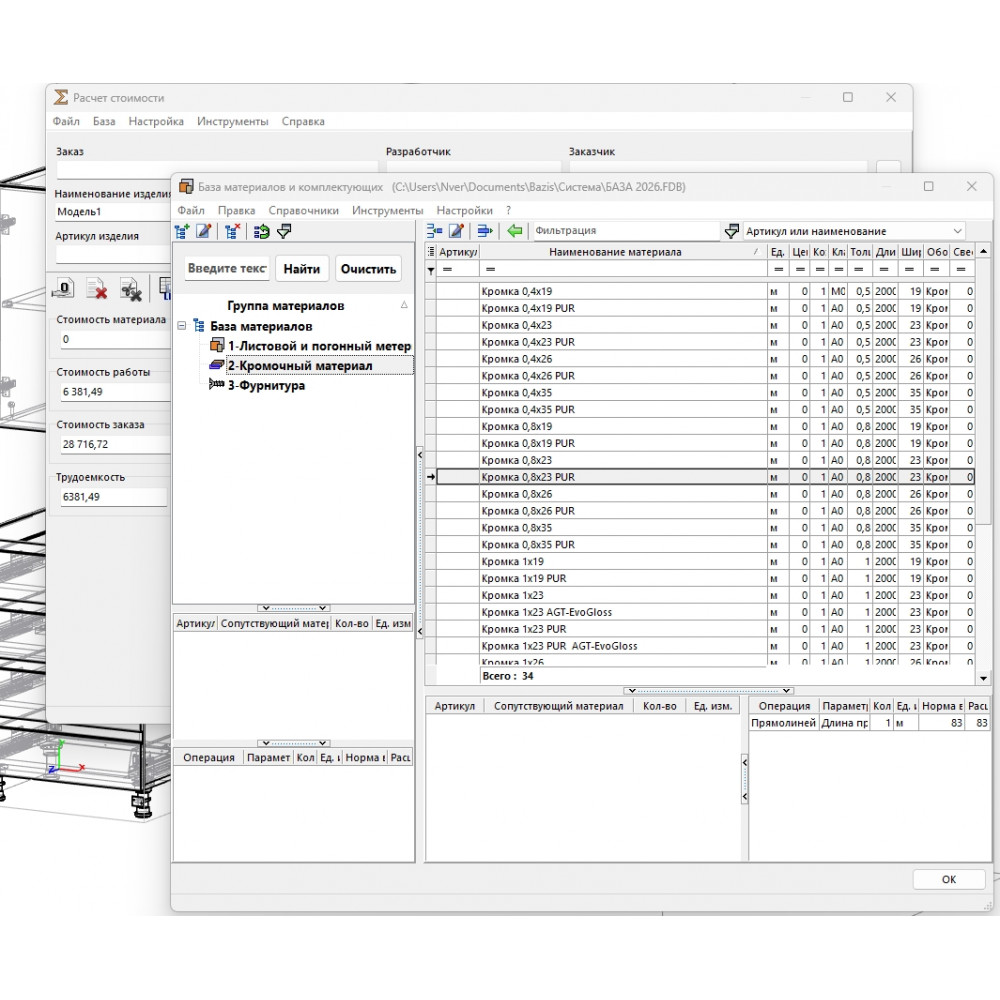Click the edit group pencil icon
The height and width of the screenshot is (1000, 1000).
click(x=204, y=232)
